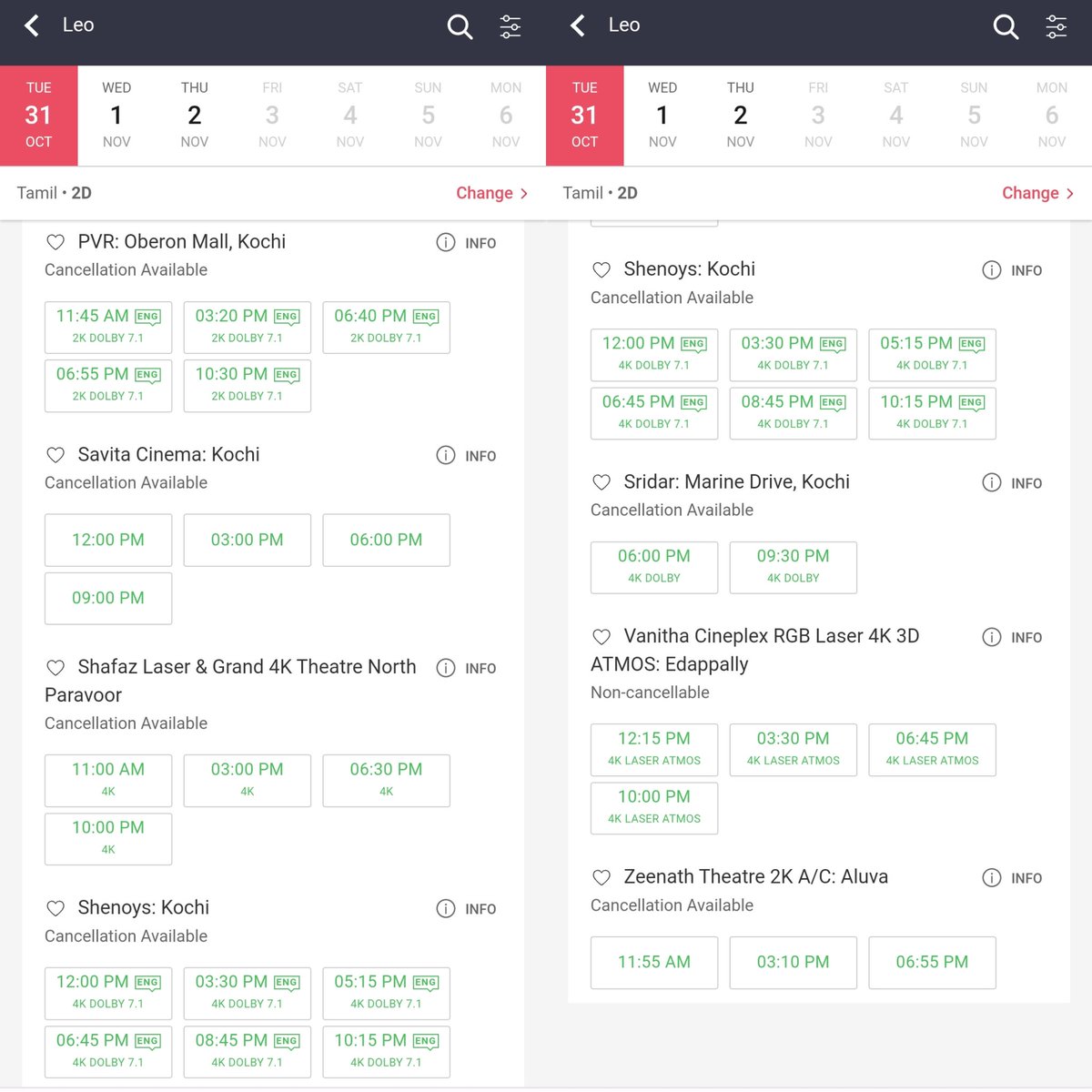Screen dimensions: 1092x1092
Task: Change Tamil 2D format in the right screenshot
Action: tap(1037, 193)
